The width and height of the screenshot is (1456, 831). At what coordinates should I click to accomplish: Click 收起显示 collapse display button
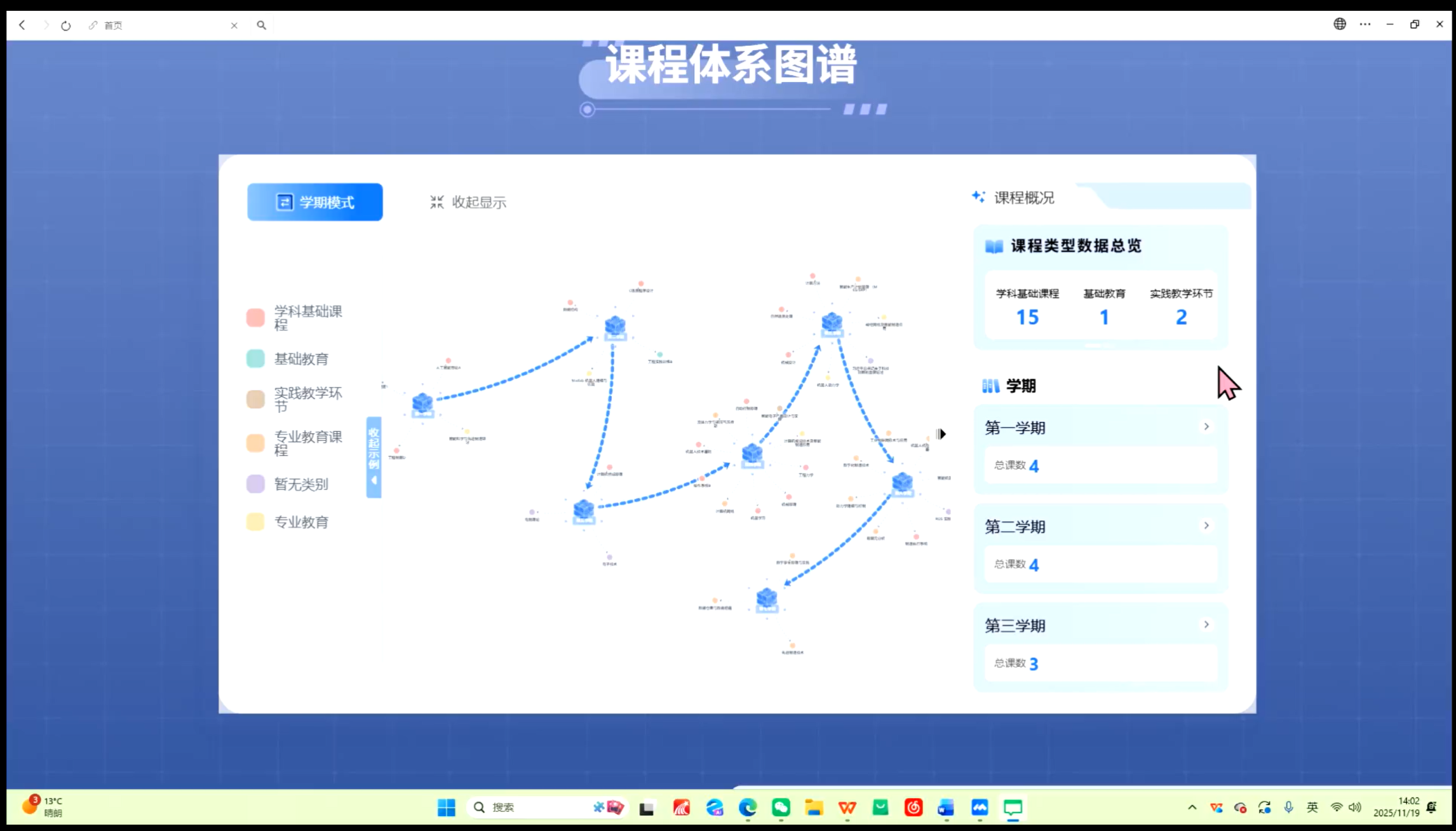468,202
